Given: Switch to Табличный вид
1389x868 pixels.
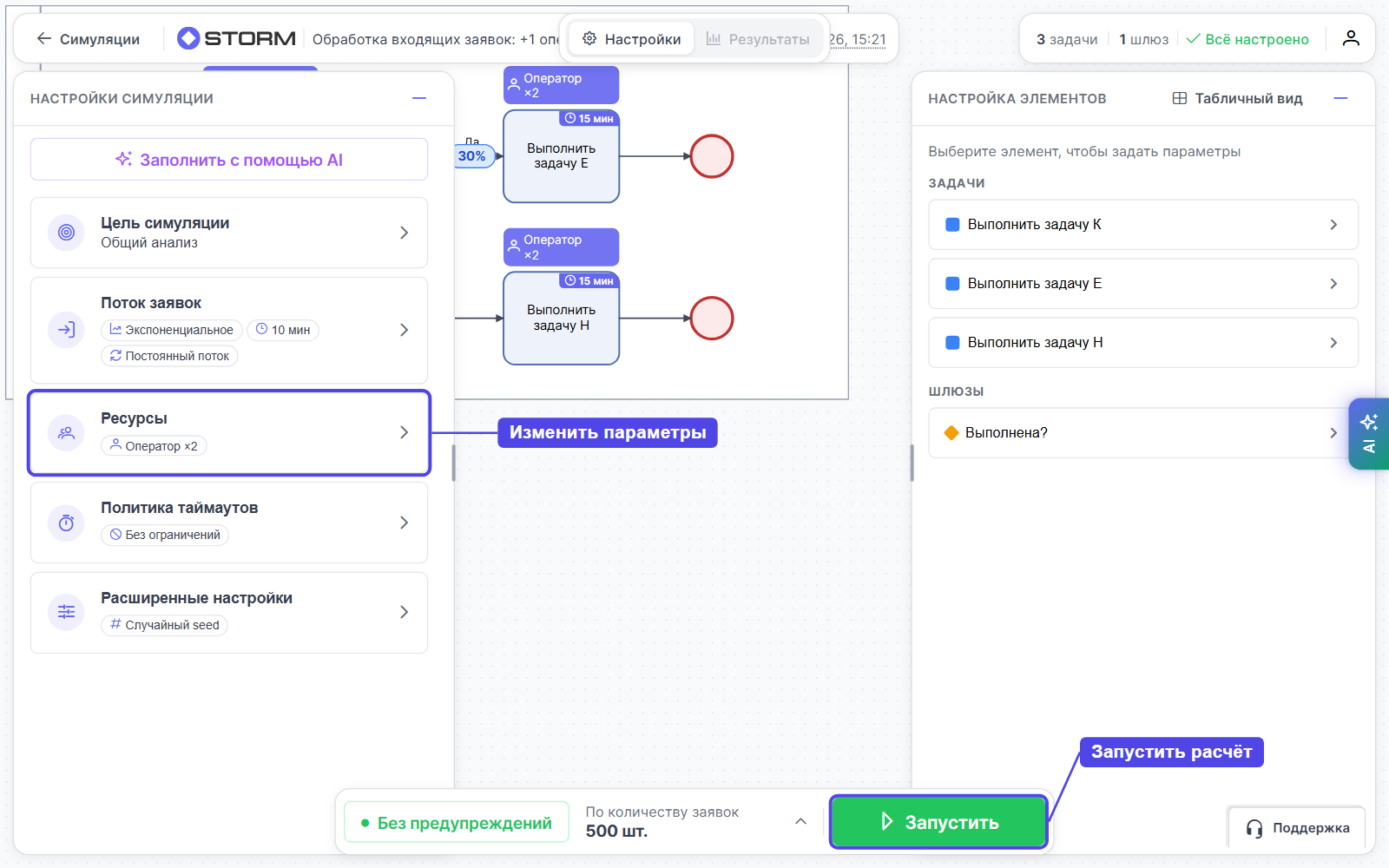Looking at the screenshot, I should click(x=1237, y=98).
